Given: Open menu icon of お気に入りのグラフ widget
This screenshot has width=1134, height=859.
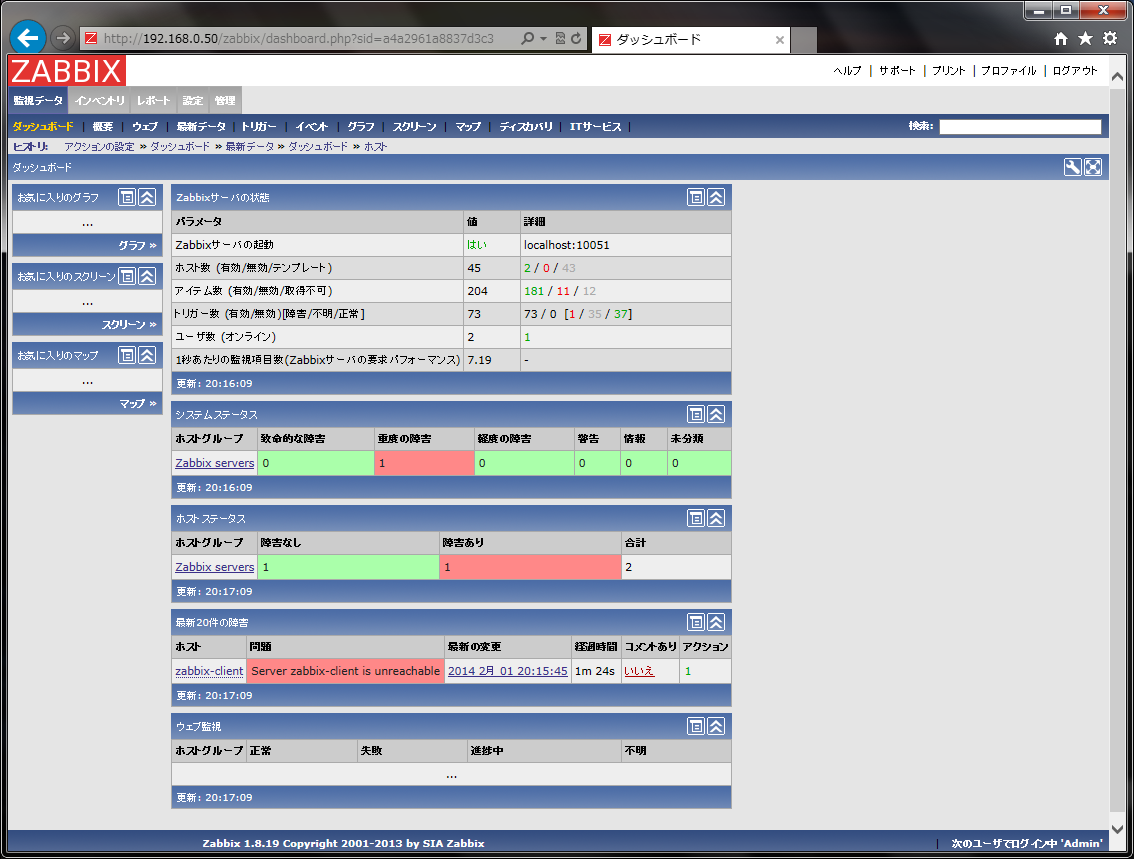Looking at the screenshot, I should point(127,197).
